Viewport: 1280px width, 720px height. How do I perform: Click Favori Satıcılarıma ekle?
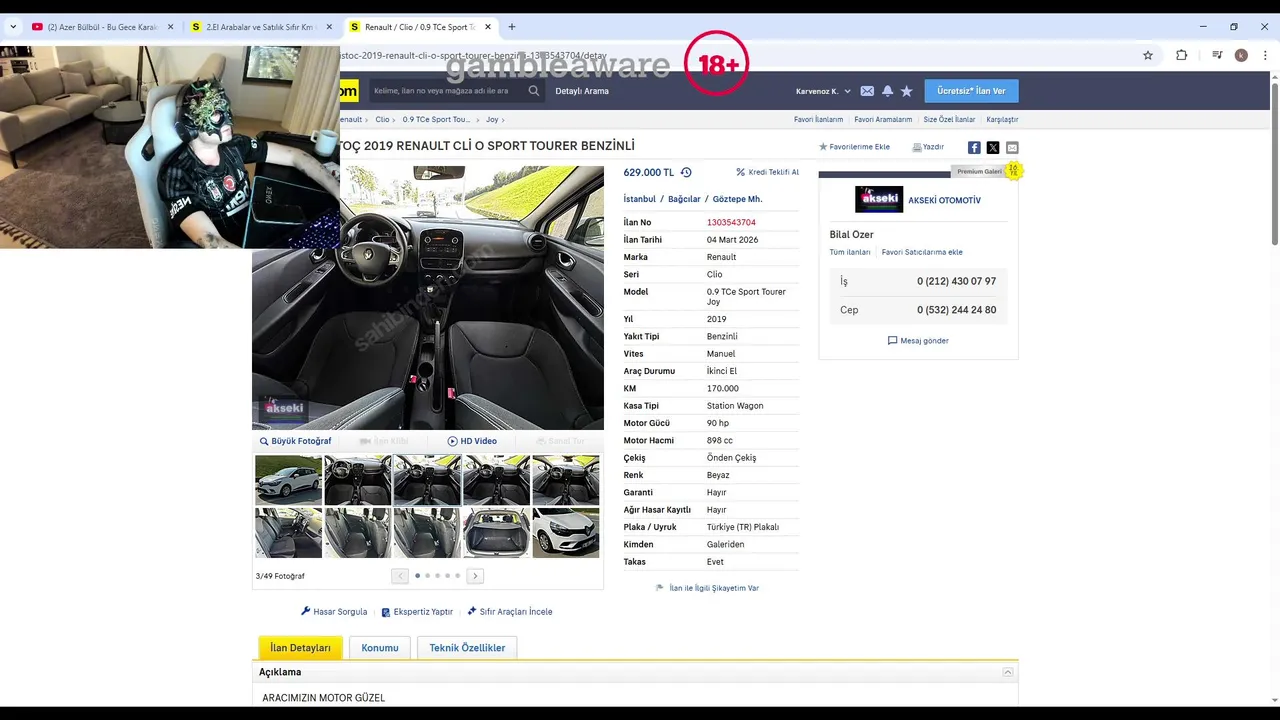click(922, 252)
